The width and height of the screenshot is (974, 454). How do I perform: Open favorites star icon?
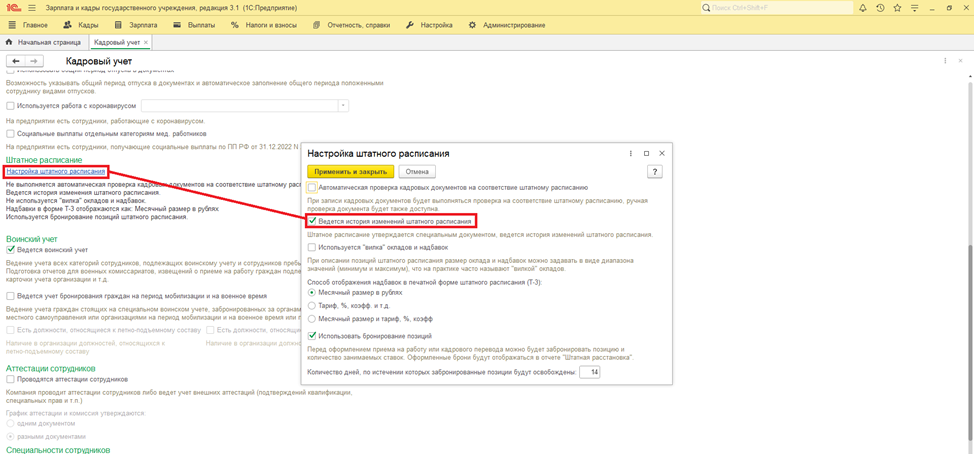point(897,8)
